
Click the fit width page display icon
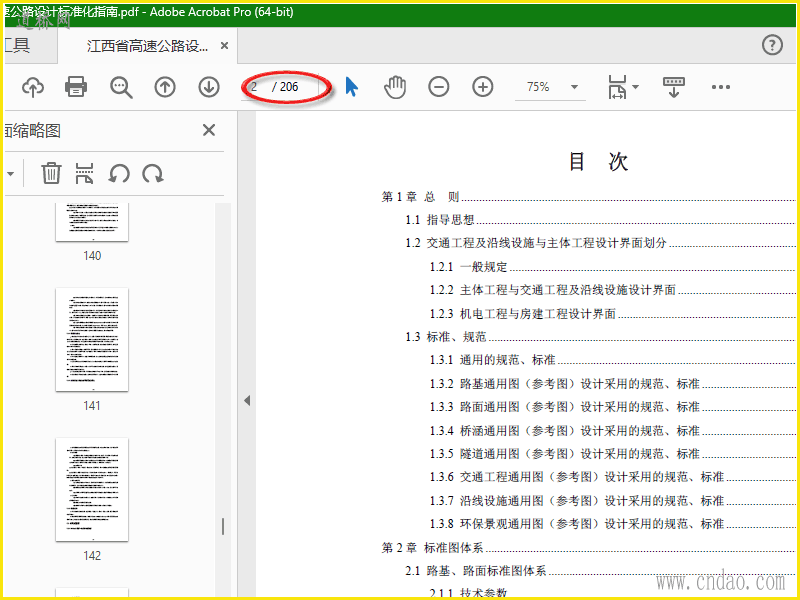(x=617, y=87)
